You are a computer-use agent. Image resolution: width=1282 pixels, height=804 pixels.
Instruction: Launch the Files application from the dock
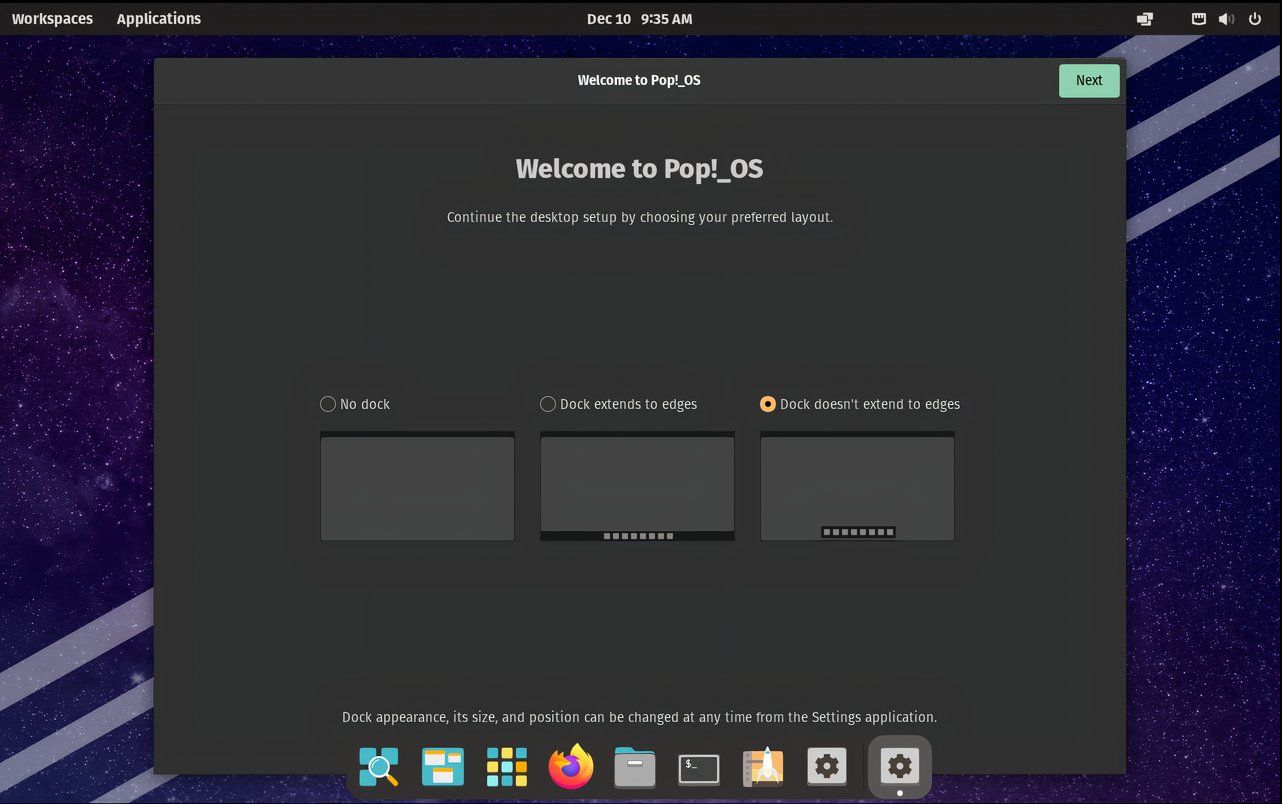tap(634, 767)
